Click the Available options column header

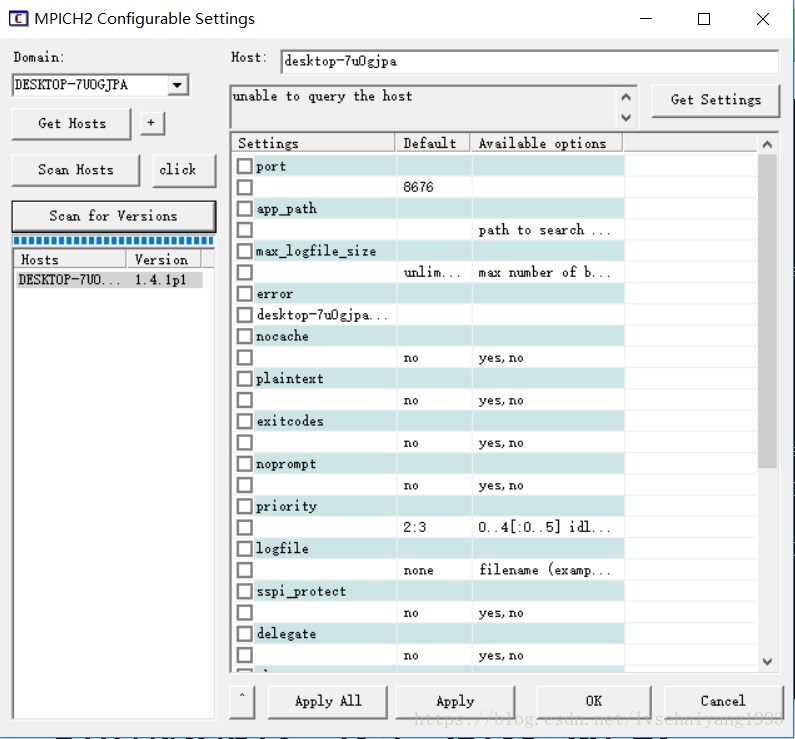point(547,143)
